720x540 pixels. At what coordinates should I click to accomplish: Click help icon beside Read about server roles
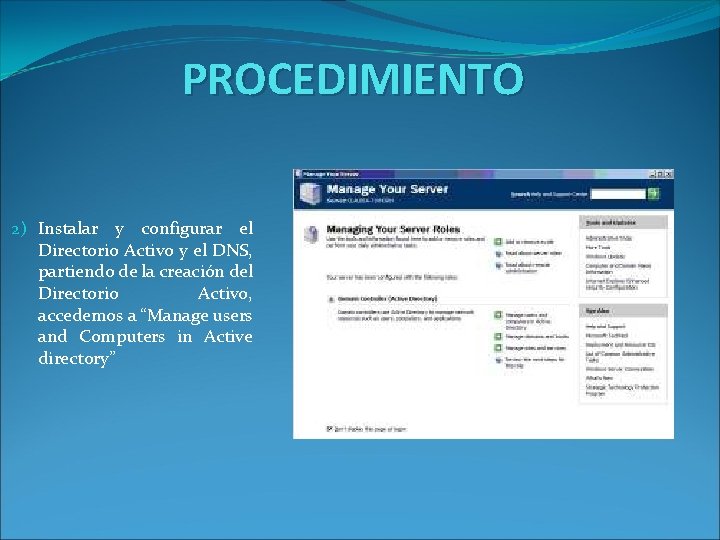[x=499, y=253]
